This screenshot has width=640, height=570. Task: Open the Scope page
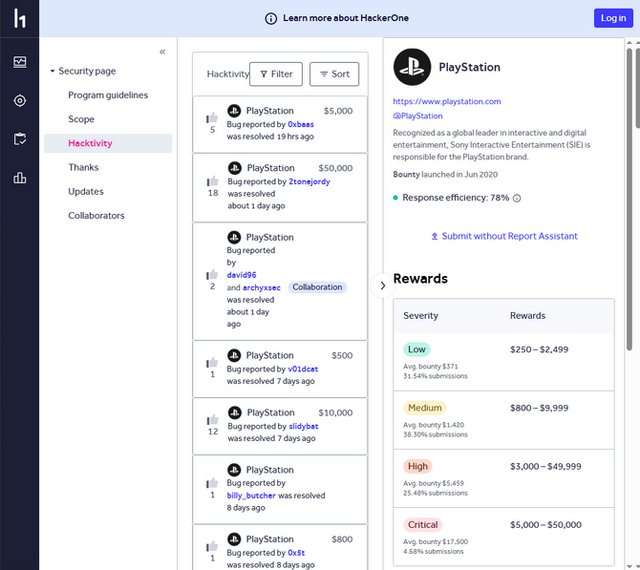coord(81,119)
